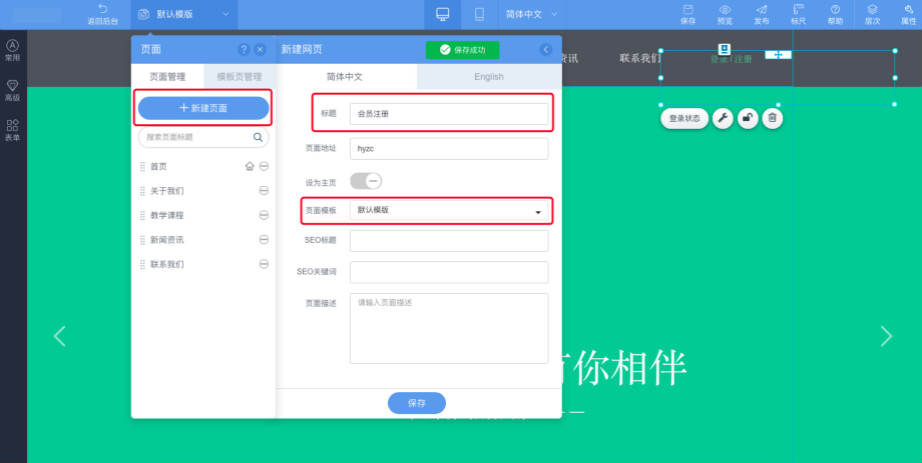922x463 pixels.
Task: Switch to mobile view icon
Action: click(479, 14)
